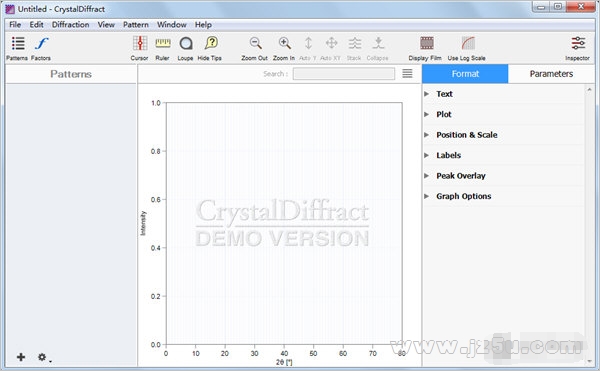Click the Auto XY scaling icon

tap(331, 43)
